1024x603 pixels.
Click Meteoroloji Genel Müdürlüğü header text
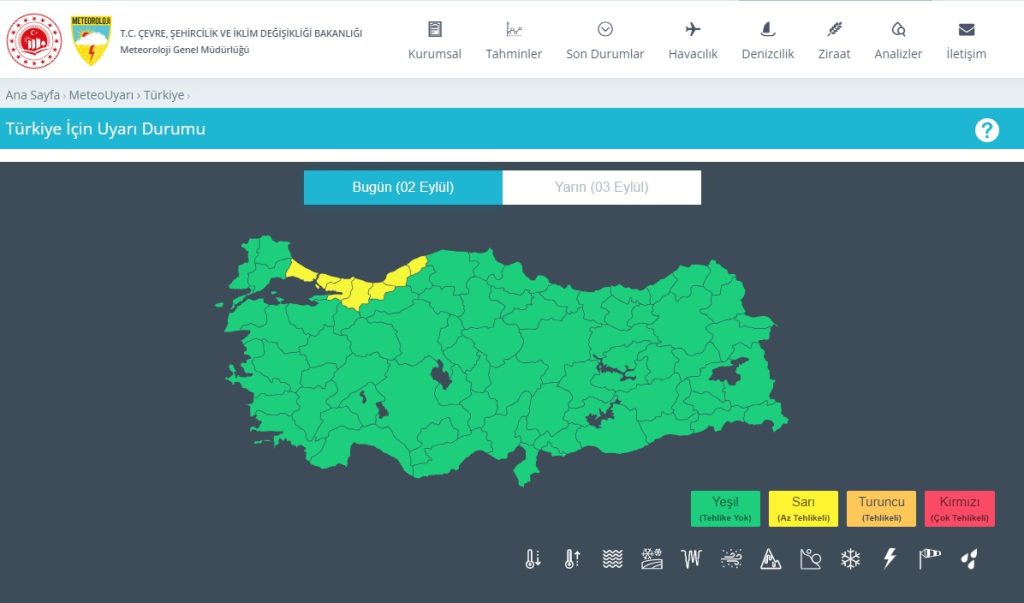[x=185, y=50]
